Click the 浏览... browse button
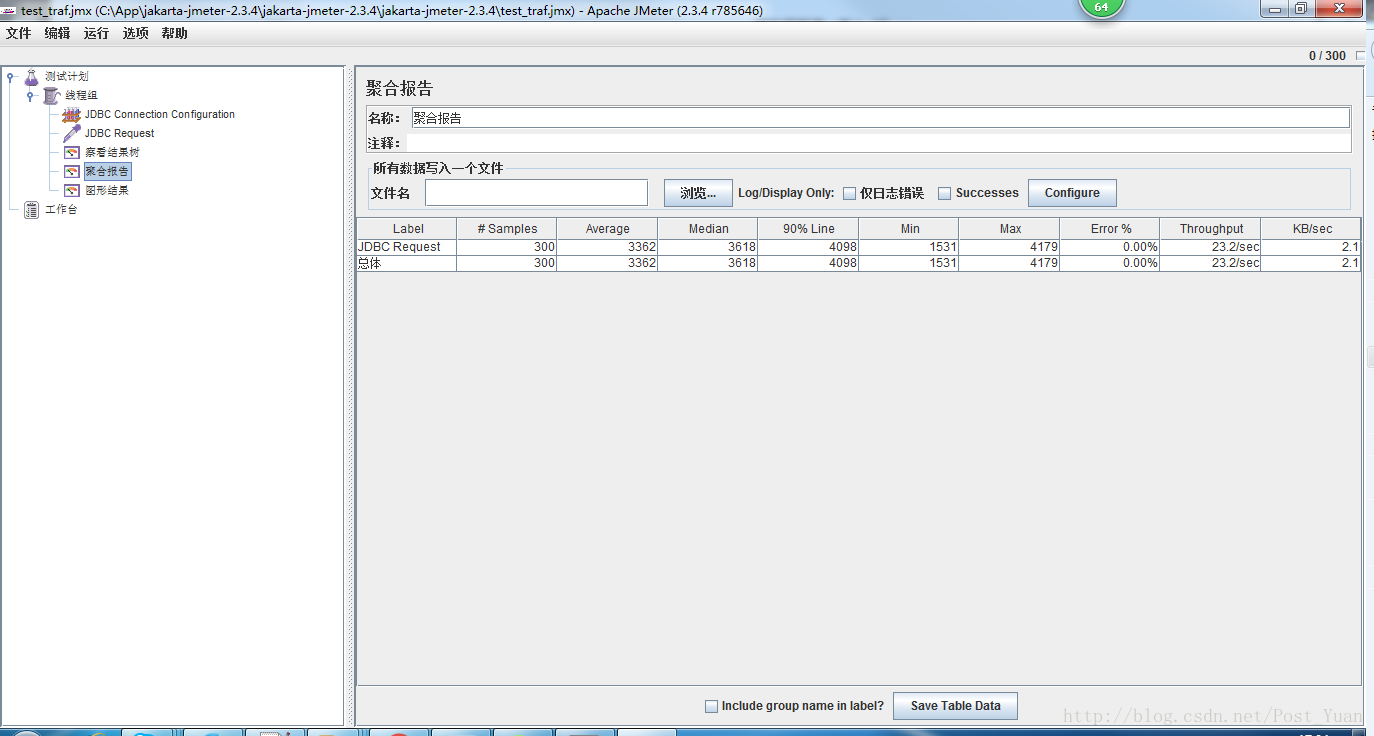1374x736 pixels. click(x=698, y=193)
